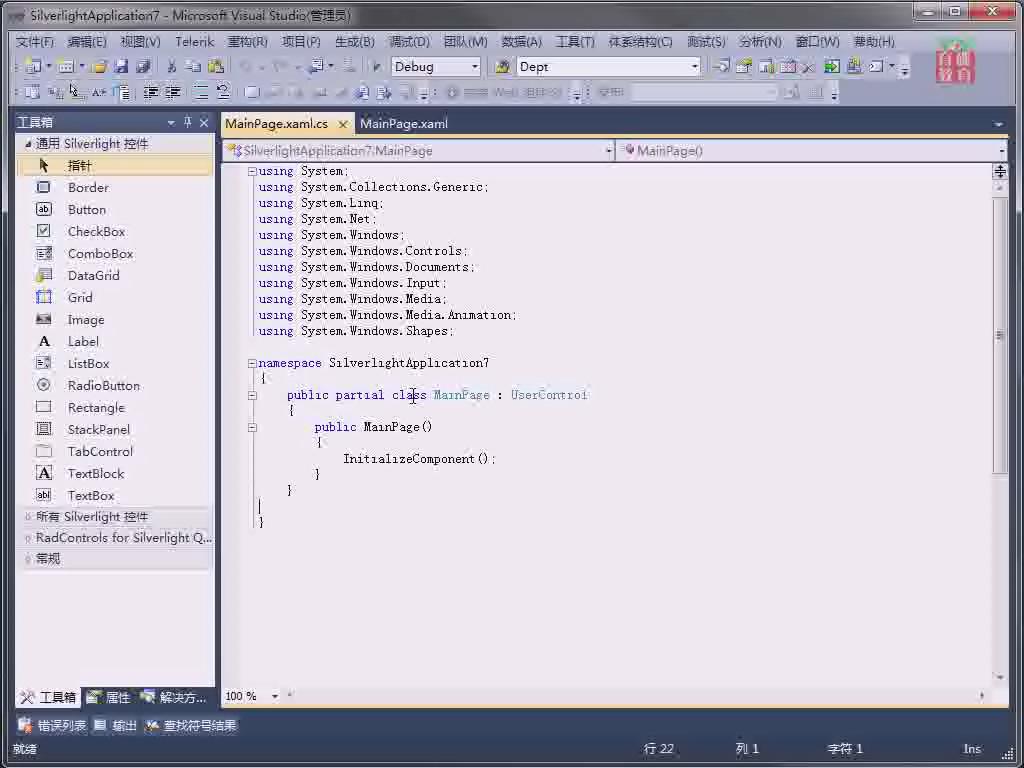Open the 输出 output tab
The height and width of the screenshot is (768, 1024).
[115, 726]
